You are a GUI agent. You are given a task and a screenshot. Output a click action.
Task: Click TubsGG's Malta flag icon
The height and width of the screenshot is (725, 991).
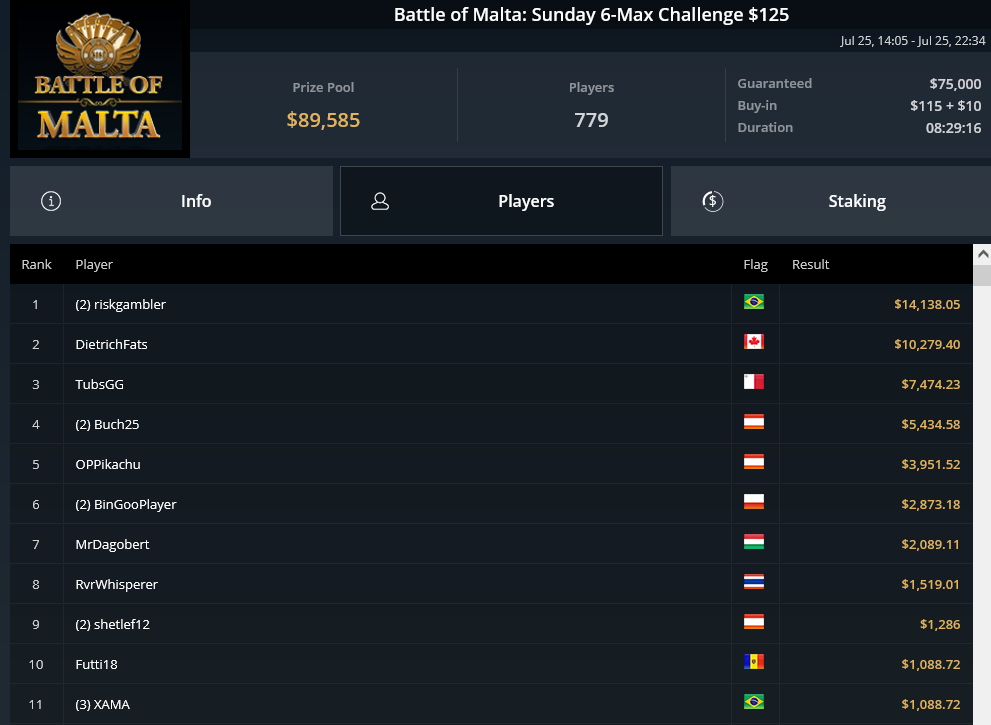(x=753, y=382)
